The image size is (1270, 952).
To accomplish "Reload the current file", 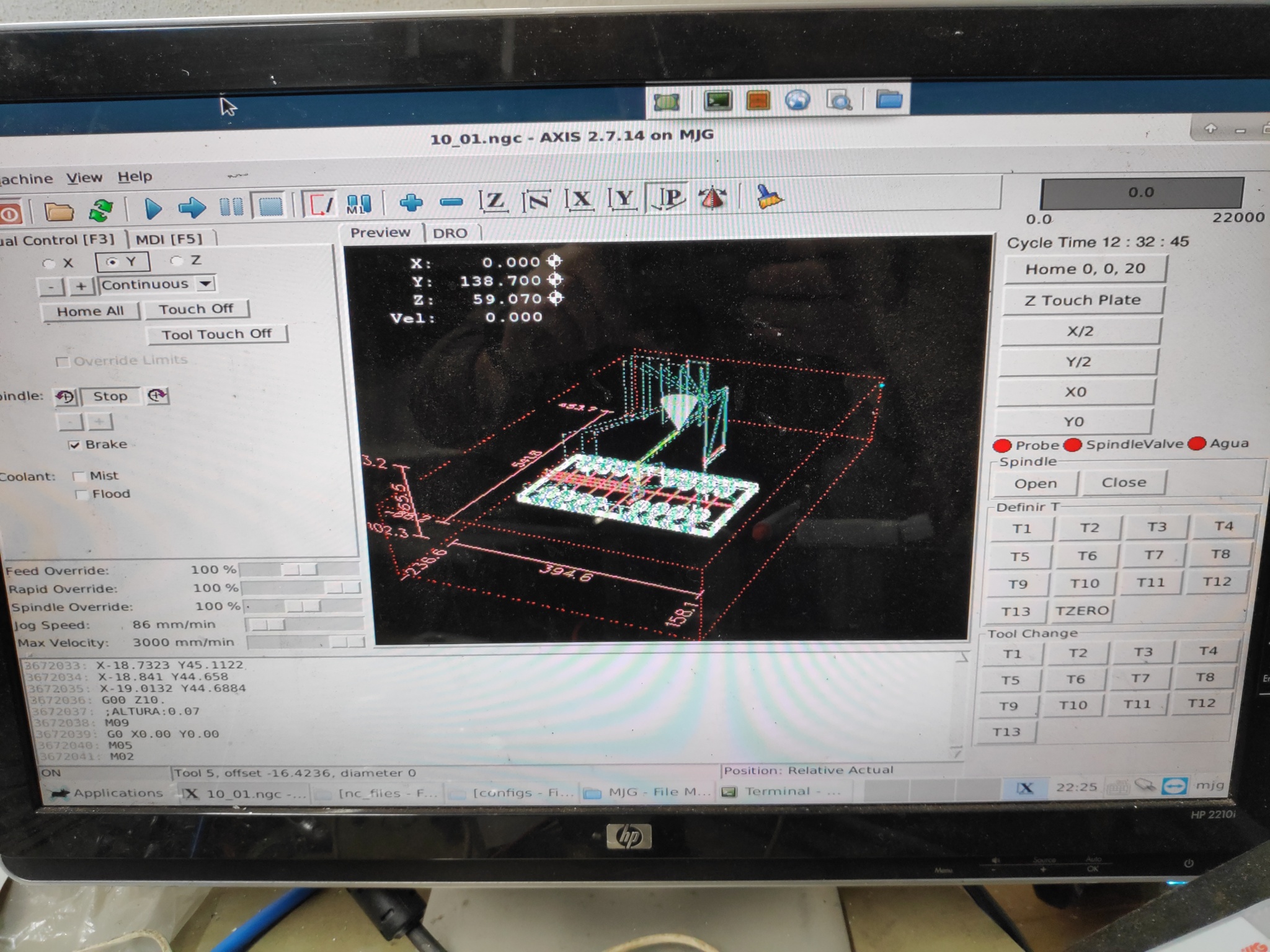I will point(101,209).
